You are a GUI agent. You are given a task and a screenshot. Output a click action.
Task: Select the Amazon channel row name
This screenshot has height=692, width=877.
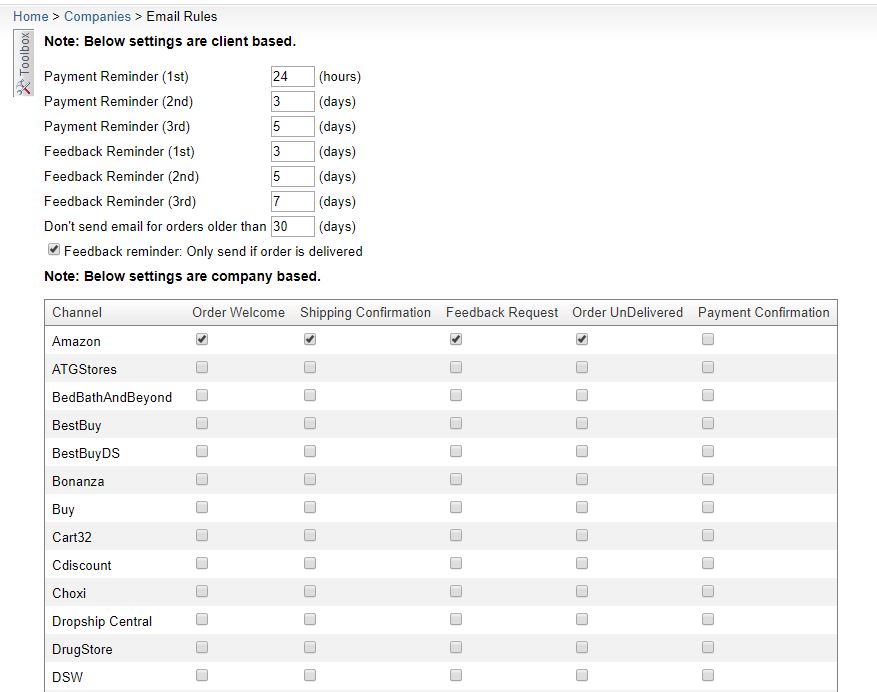point(76,341)
